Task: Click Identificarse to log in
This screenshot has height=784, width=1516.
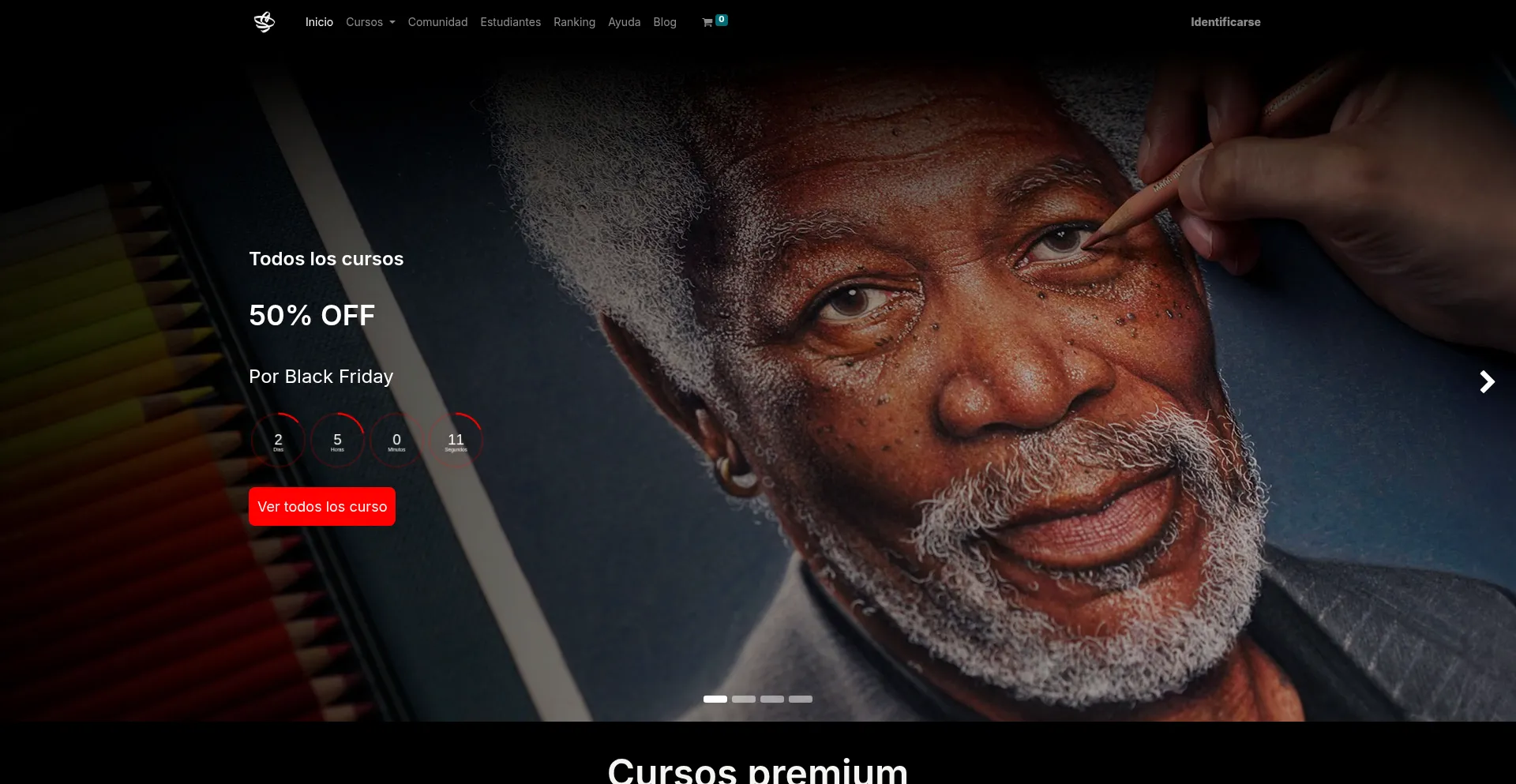Action: [x=1225, y=22]
